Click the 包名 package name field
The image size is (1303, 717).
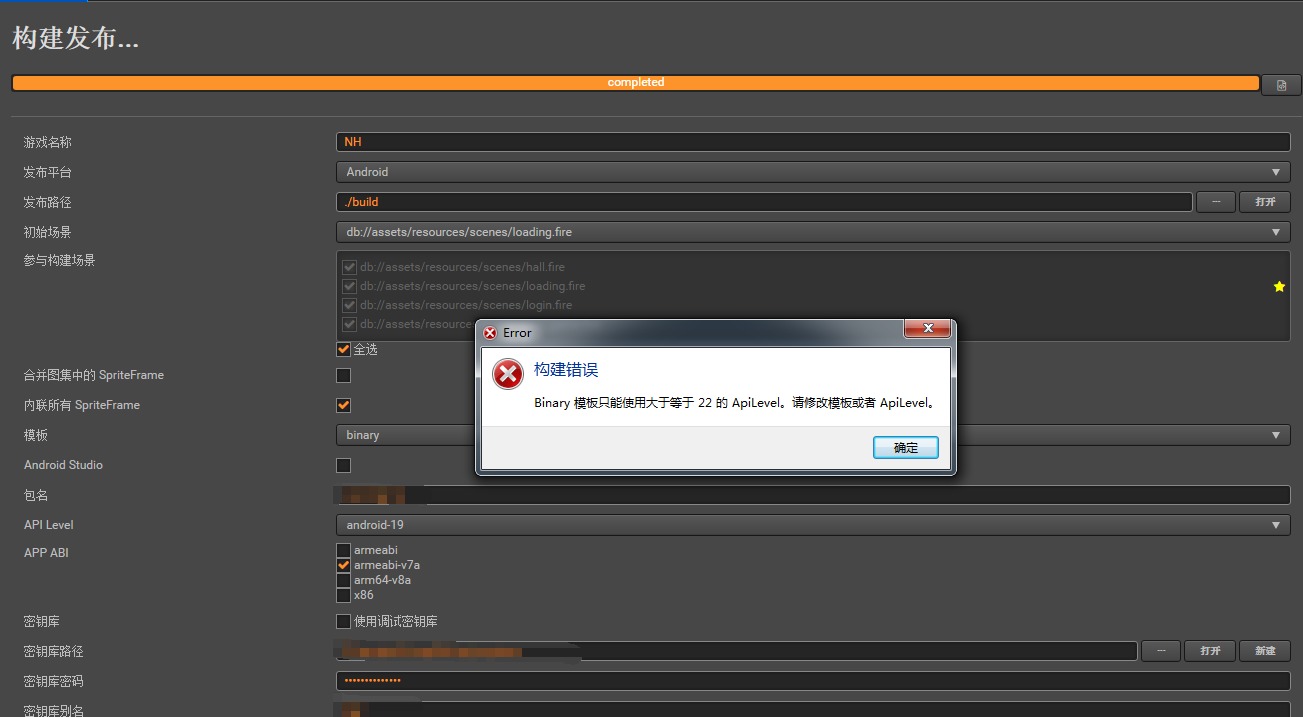click(x=813, y=495)
